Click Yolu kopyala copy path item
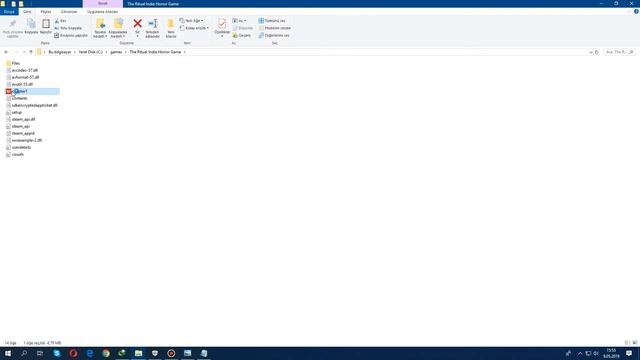Image resolution: width=640 pixels, height=360 pixels. click(68, 28)
